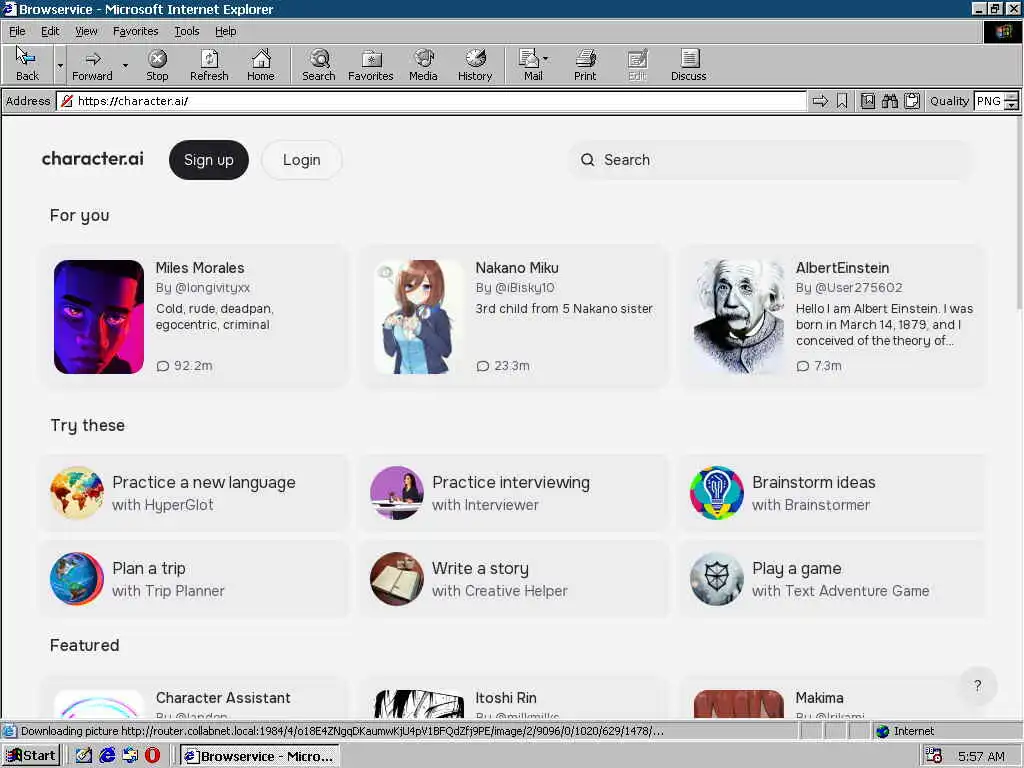Open the Favorites toolbar button

click(370, 65)
